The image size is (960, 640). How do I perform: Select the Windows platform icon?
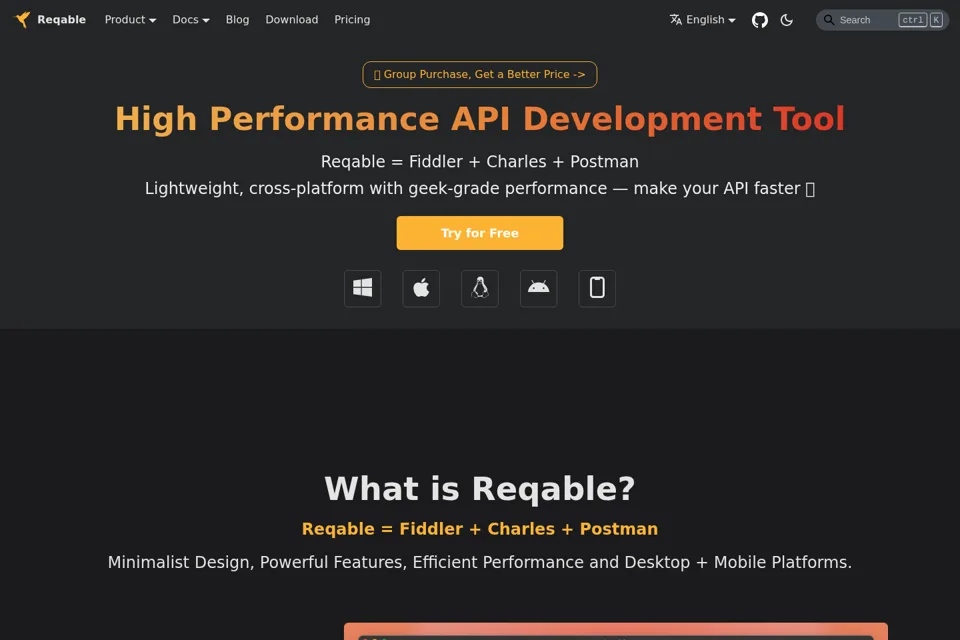coord(362,288)
